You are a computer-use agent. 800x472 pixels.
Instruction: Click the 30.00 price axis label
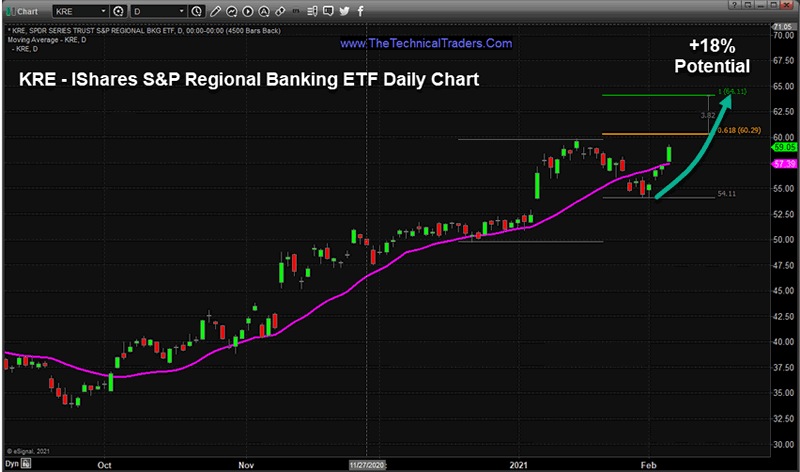coord(783,444)
